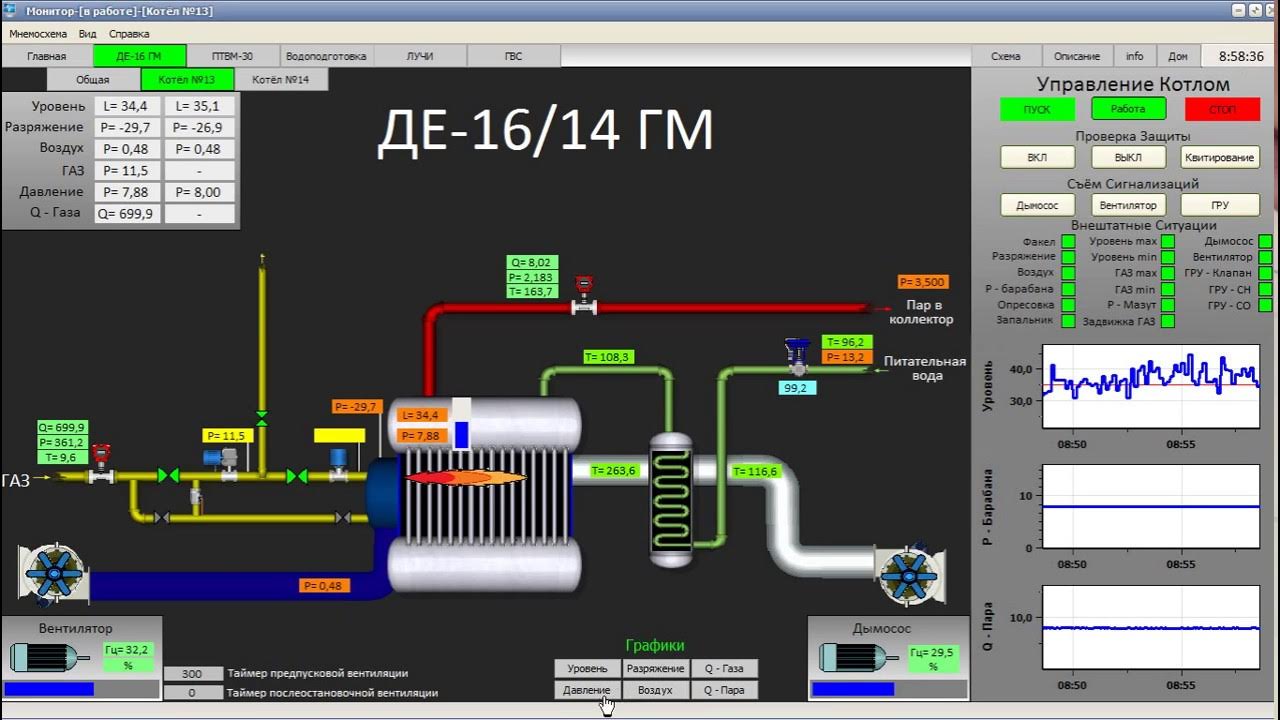Toggle the Запальник alarm indicator
Image resolution: width=1280 pixels, height=720 pixels.
click(1068, 321)
